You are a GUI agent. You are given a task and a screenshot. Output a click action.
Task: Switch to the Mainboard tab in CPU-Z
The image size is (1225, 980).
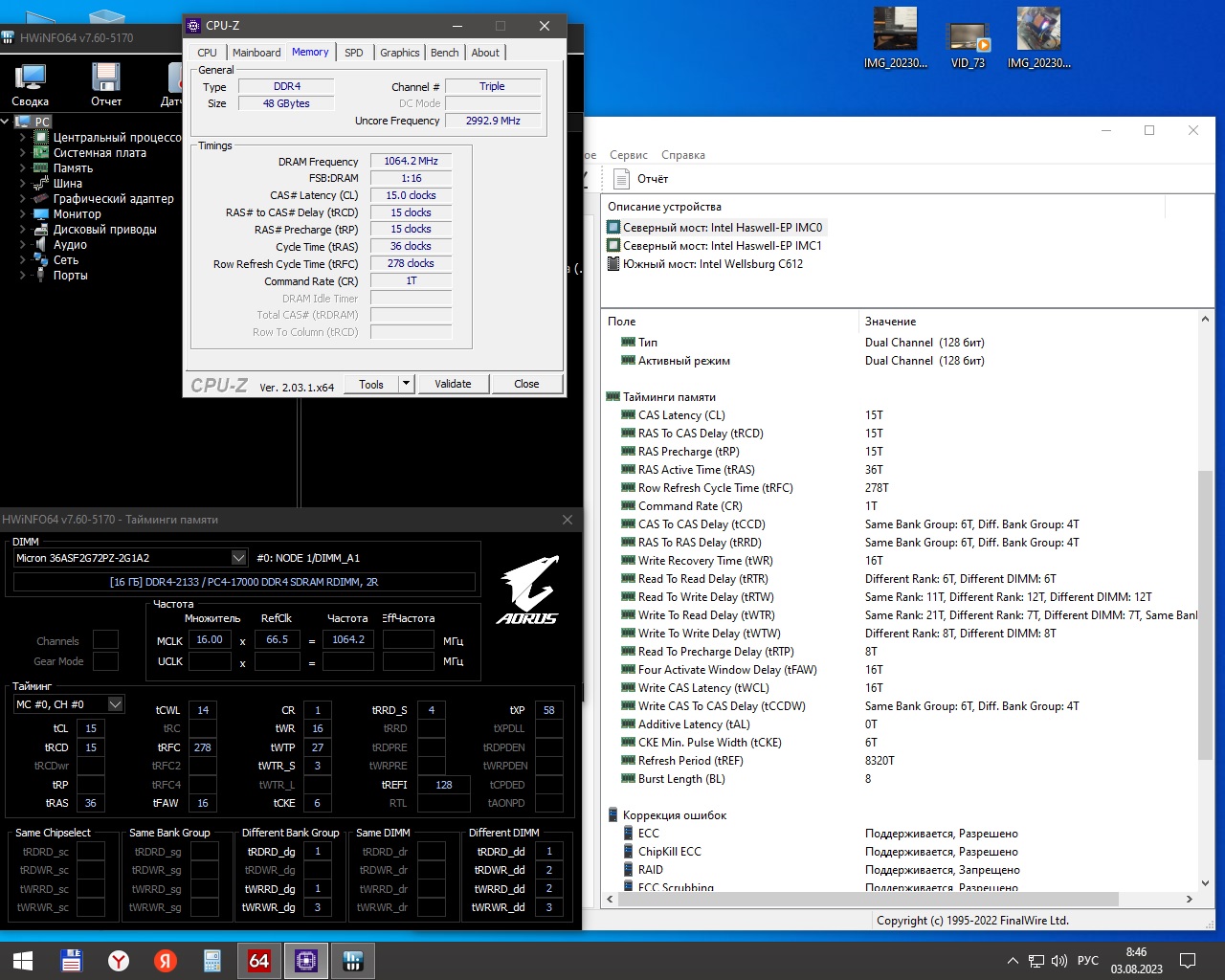pyautogui.click(x=256, y=53)
